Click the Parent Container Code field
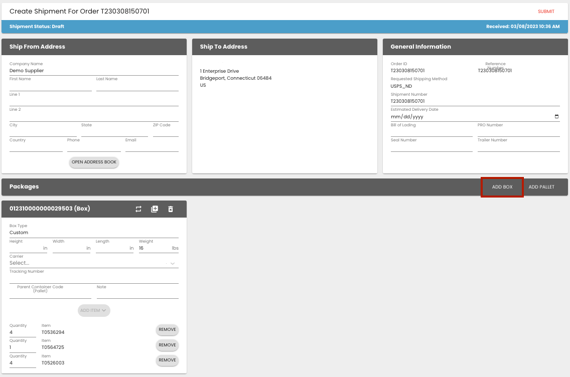The image size is (570, 377). pyautogui.click(x=51, y=294)
